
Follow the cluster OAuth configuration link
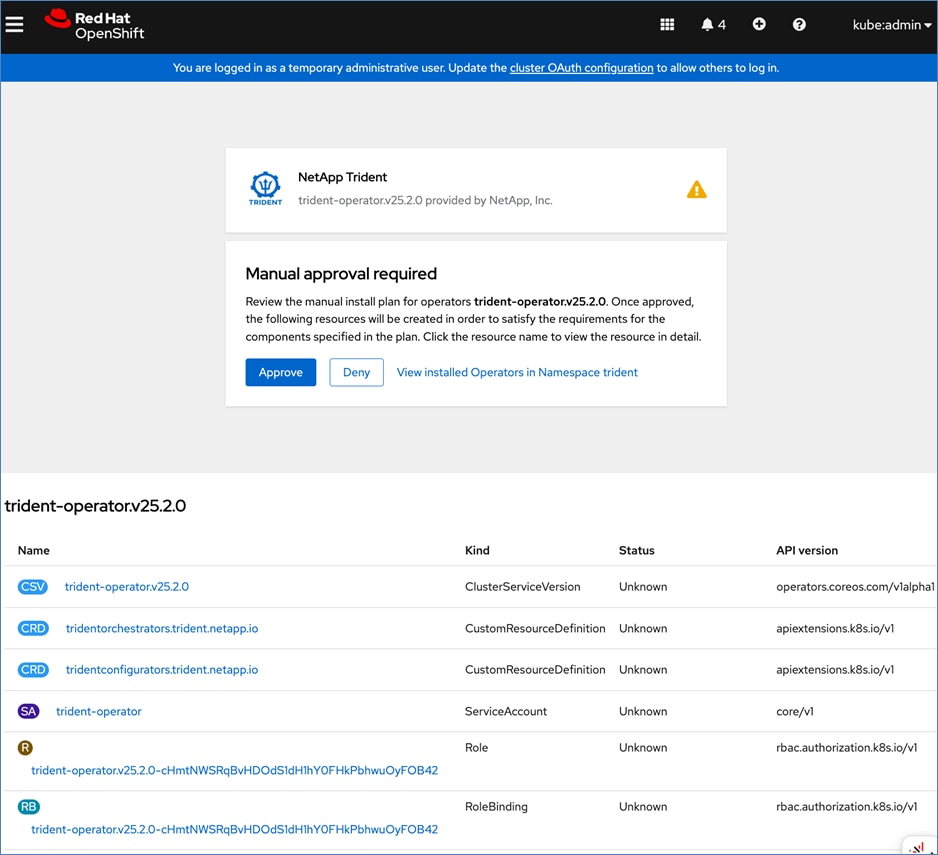[581, 68]
